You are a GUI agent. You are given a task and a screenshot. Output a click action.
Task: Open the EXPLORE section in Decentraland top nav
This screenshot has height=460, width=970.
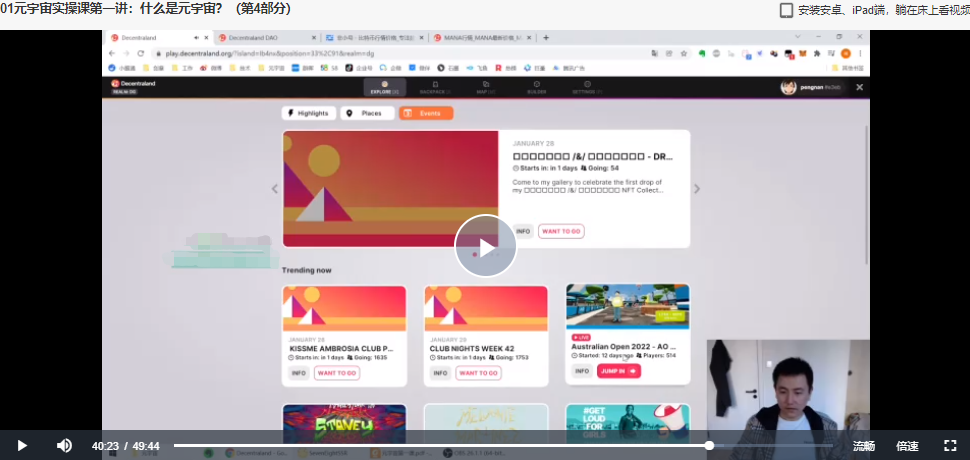click(384, 87)
